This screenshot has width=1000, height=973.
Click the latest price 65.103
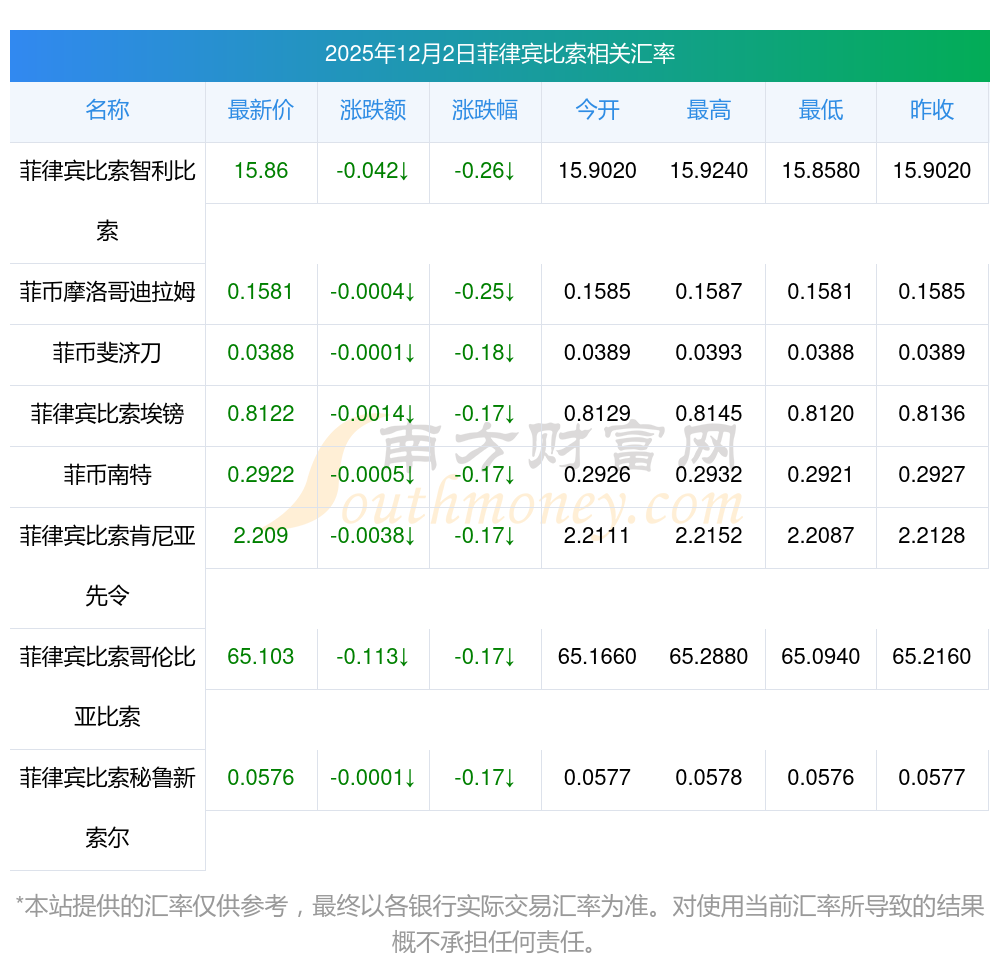(x=261, y=657)
